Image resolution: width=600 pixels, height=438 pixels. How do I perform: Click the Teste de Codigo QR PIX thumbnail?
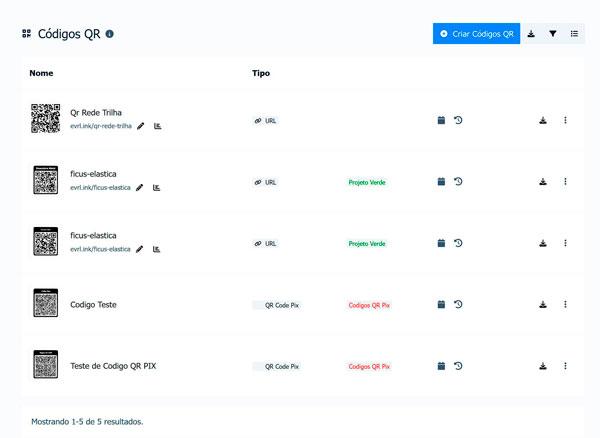pos(46,365)
